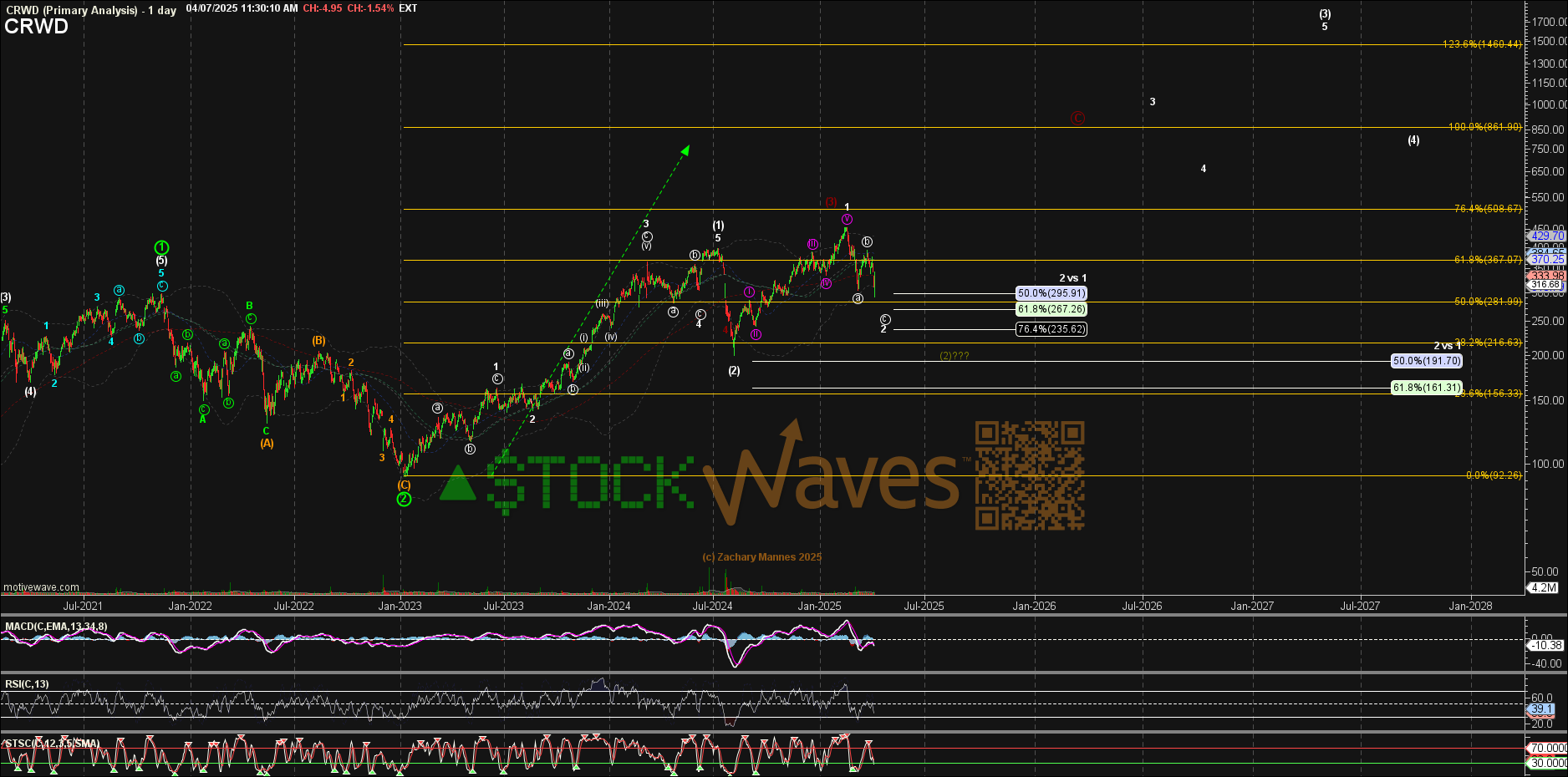This screenshot has width=1568, height=777.
Task: Click the chart title 'CRWD (Primary Analysis) - 1 day'
Action: tap(91, 11)
